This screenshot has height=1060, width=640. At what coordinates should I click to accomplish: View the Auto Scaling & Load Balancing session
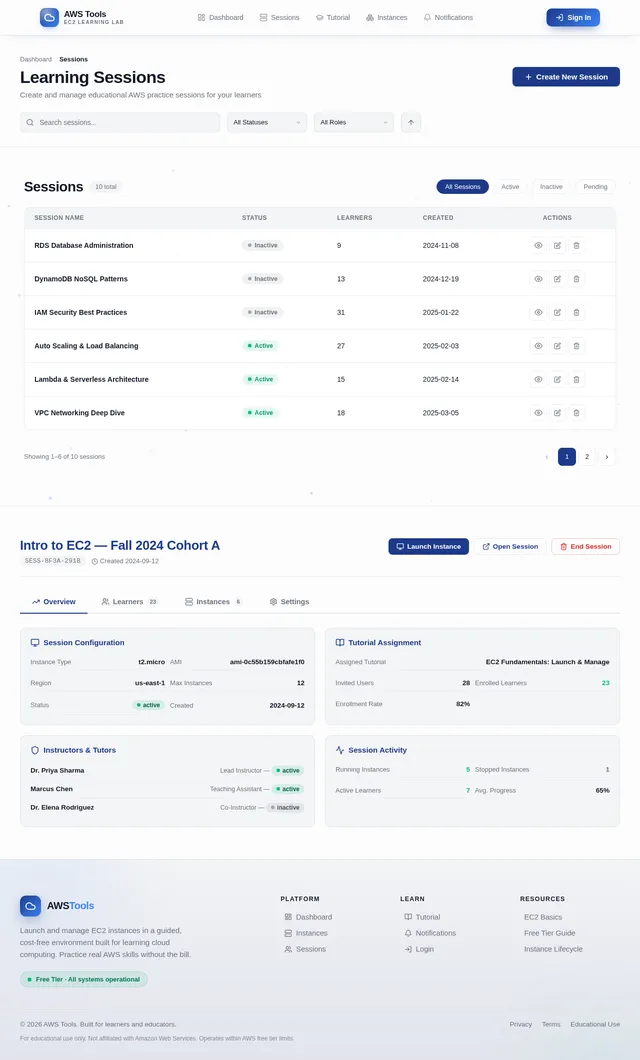(x=538, y=345)
